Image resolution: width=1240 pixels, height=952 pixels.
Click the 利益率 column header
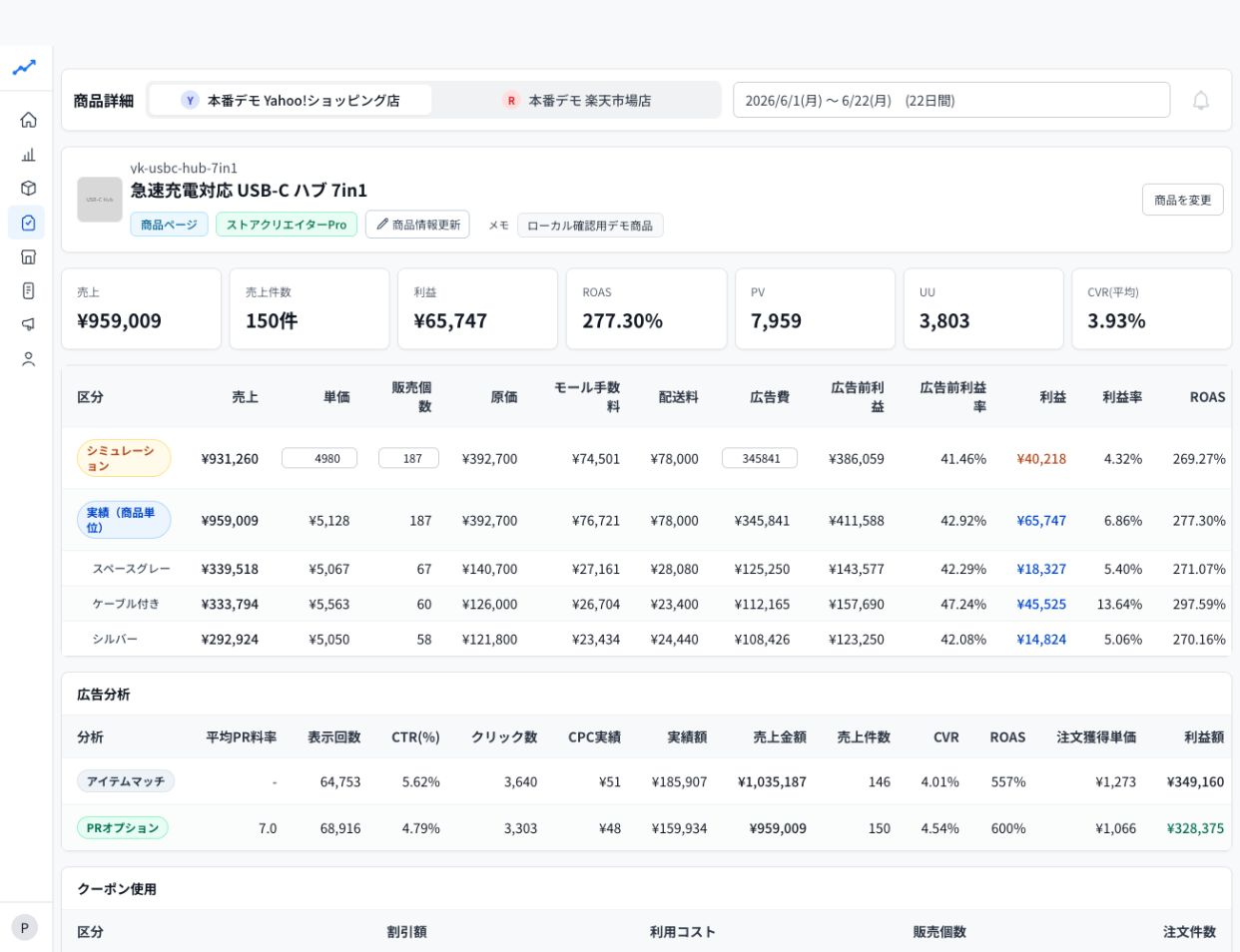(1122, 397)
